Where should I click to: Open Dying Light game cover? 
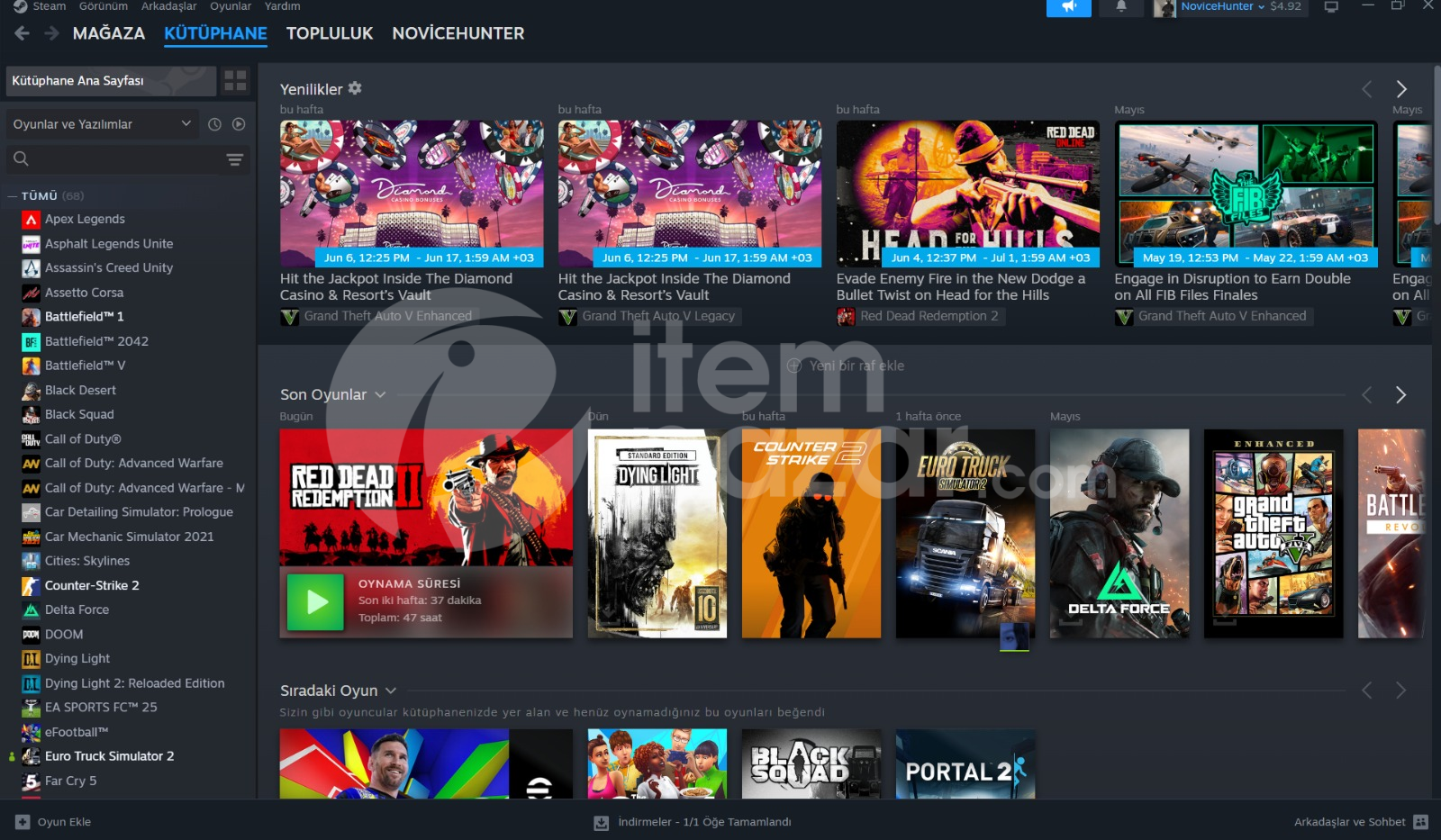click(657, 534)
